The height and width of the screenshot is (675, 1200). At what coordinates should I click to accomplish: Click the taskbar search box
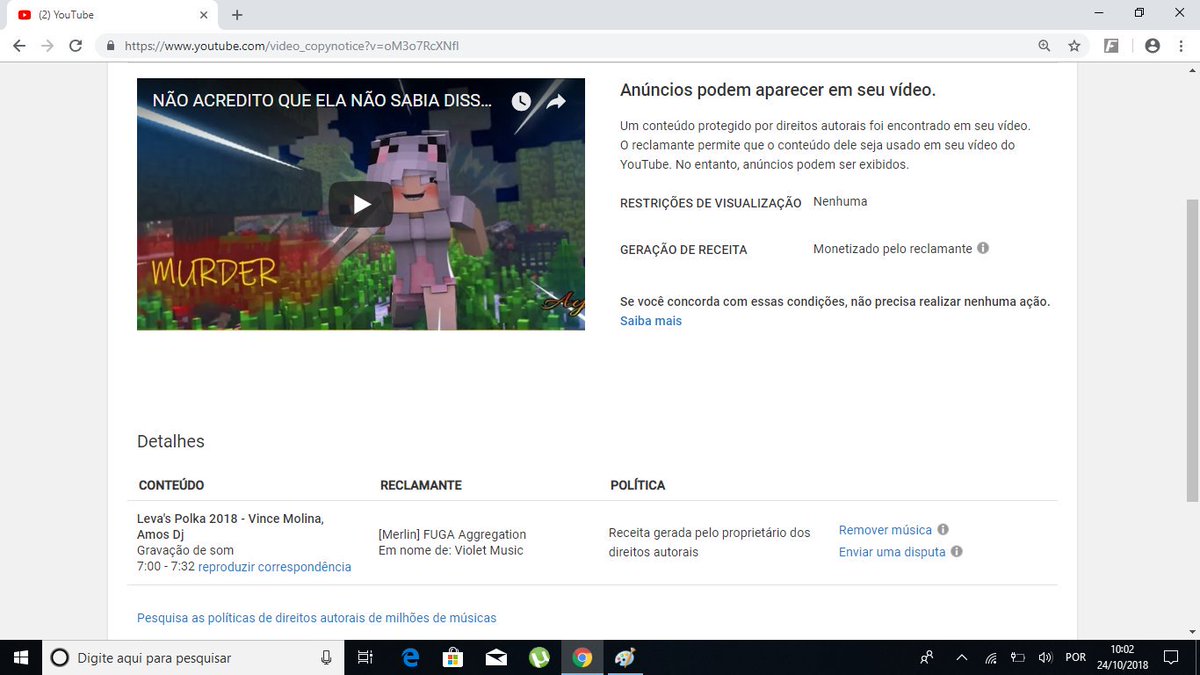pos(192,657)
